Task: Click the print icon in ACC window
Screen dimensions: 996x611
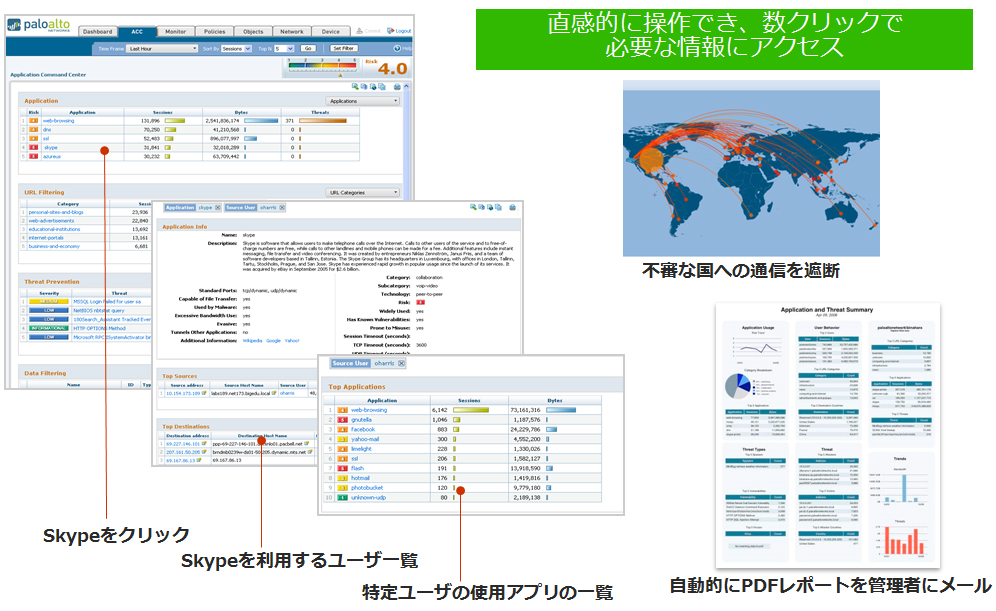Action: [x=397, y=86]
